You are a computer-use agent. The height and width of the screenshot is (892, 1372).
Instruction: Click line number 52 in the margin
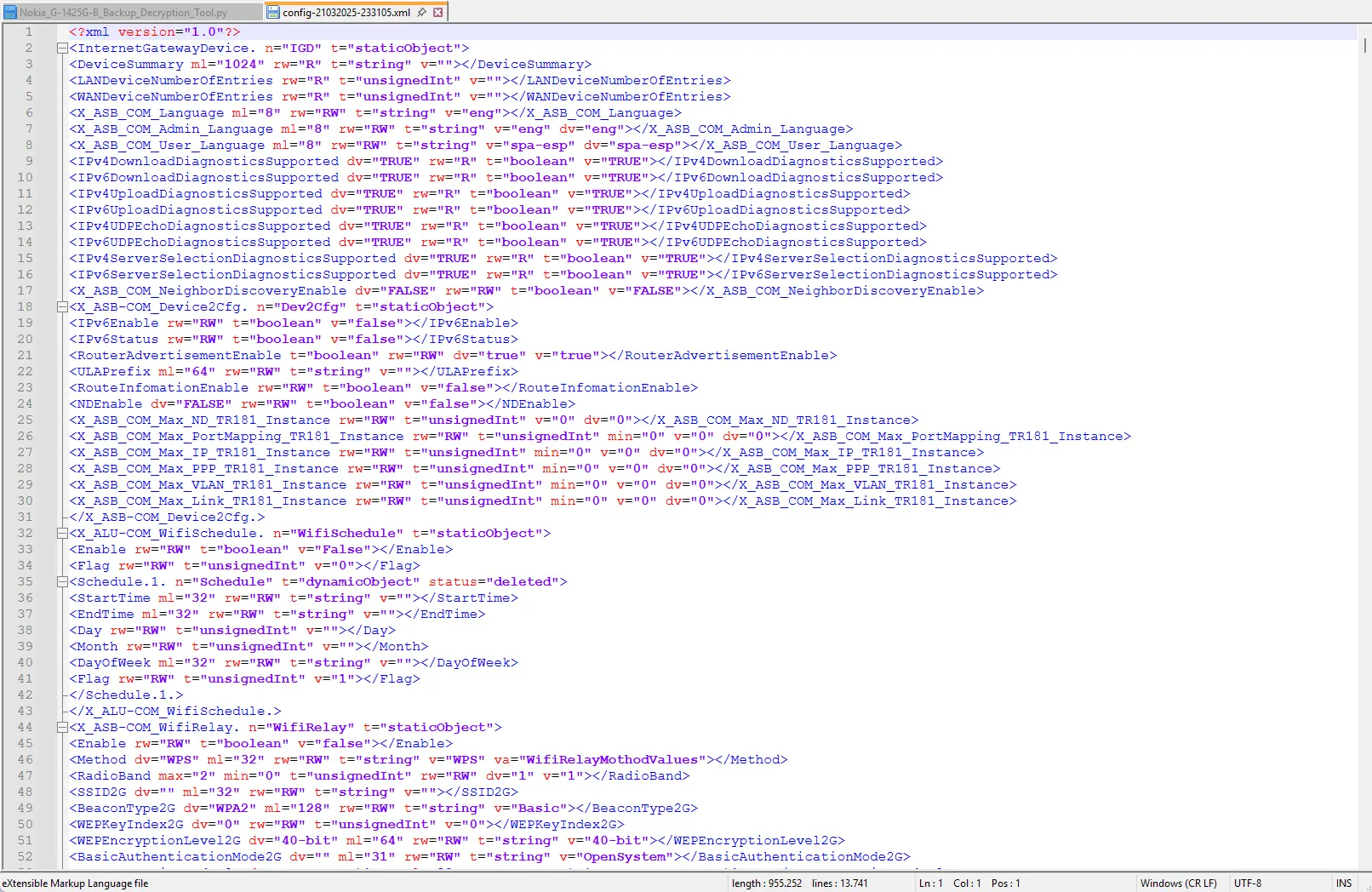(25, 857)
